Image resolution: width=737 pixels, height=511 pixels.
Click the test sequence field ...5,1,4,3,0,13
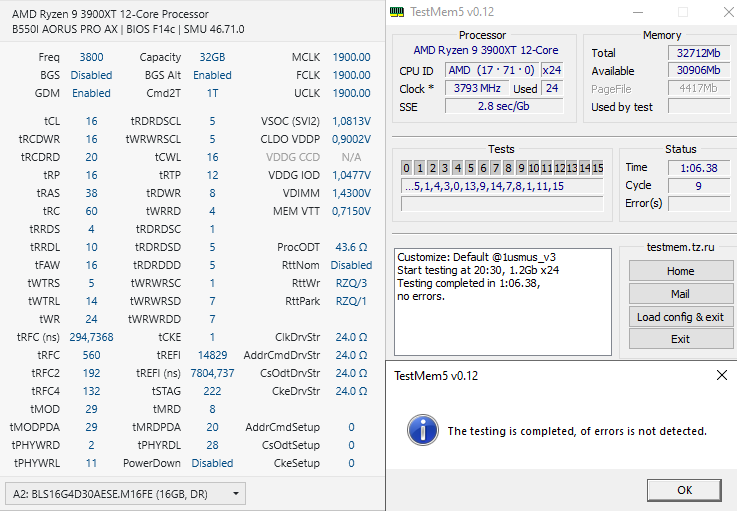coord(502,186)
